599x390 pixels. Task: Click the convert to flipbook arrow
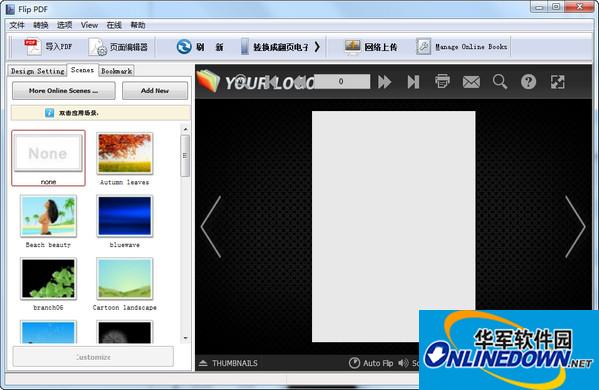point(317,47)
